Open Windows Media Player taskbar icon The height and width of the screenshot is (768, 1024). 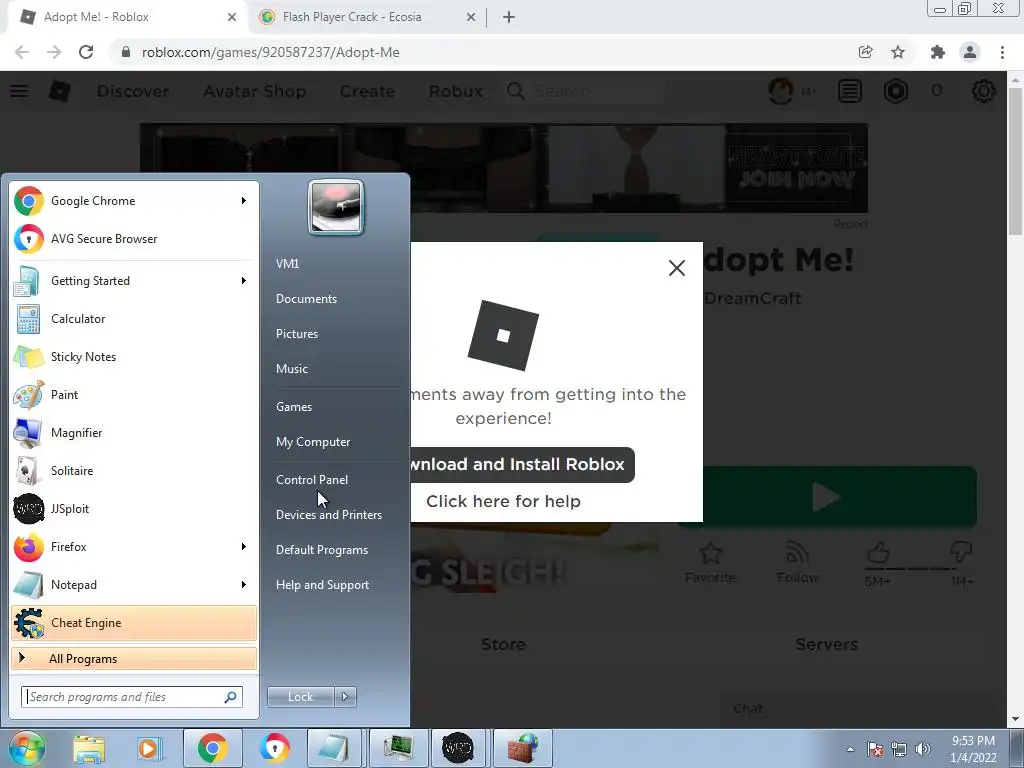click(x=150, y=748)
